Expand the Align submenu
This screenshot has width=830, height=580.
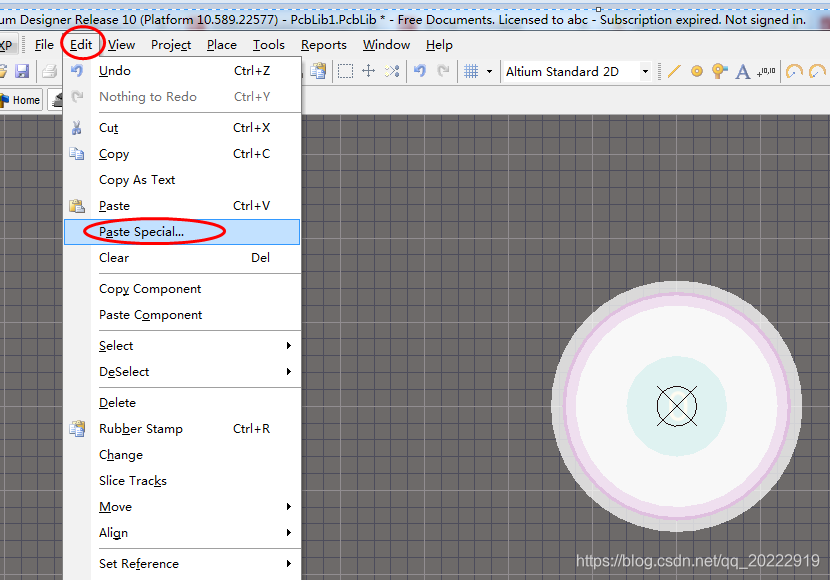[x=183, y=532]
